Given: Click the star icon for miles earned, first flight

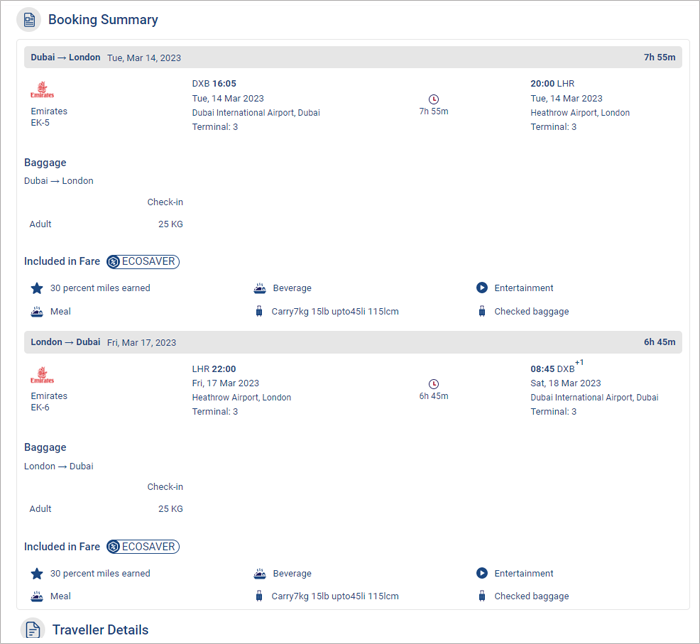Looking at the screenshot, I should coord(37,288).
